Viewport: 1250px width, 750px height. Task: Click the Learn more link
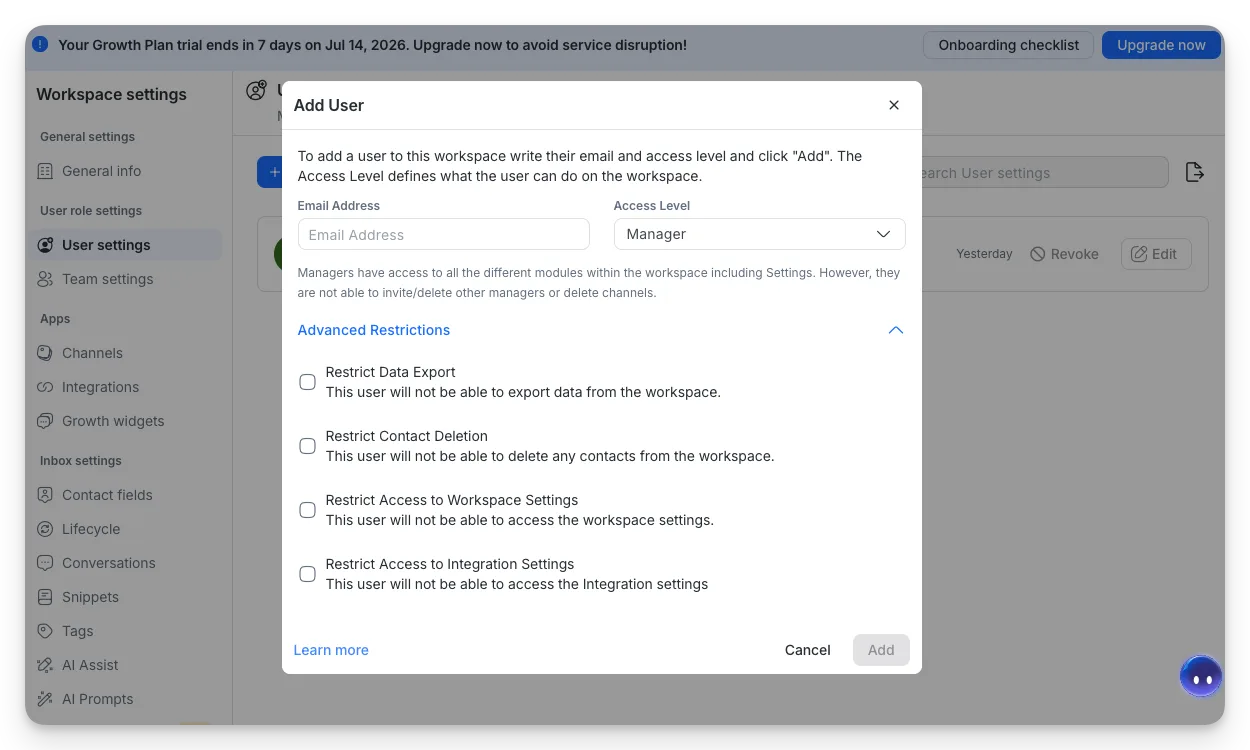point(331,650)
